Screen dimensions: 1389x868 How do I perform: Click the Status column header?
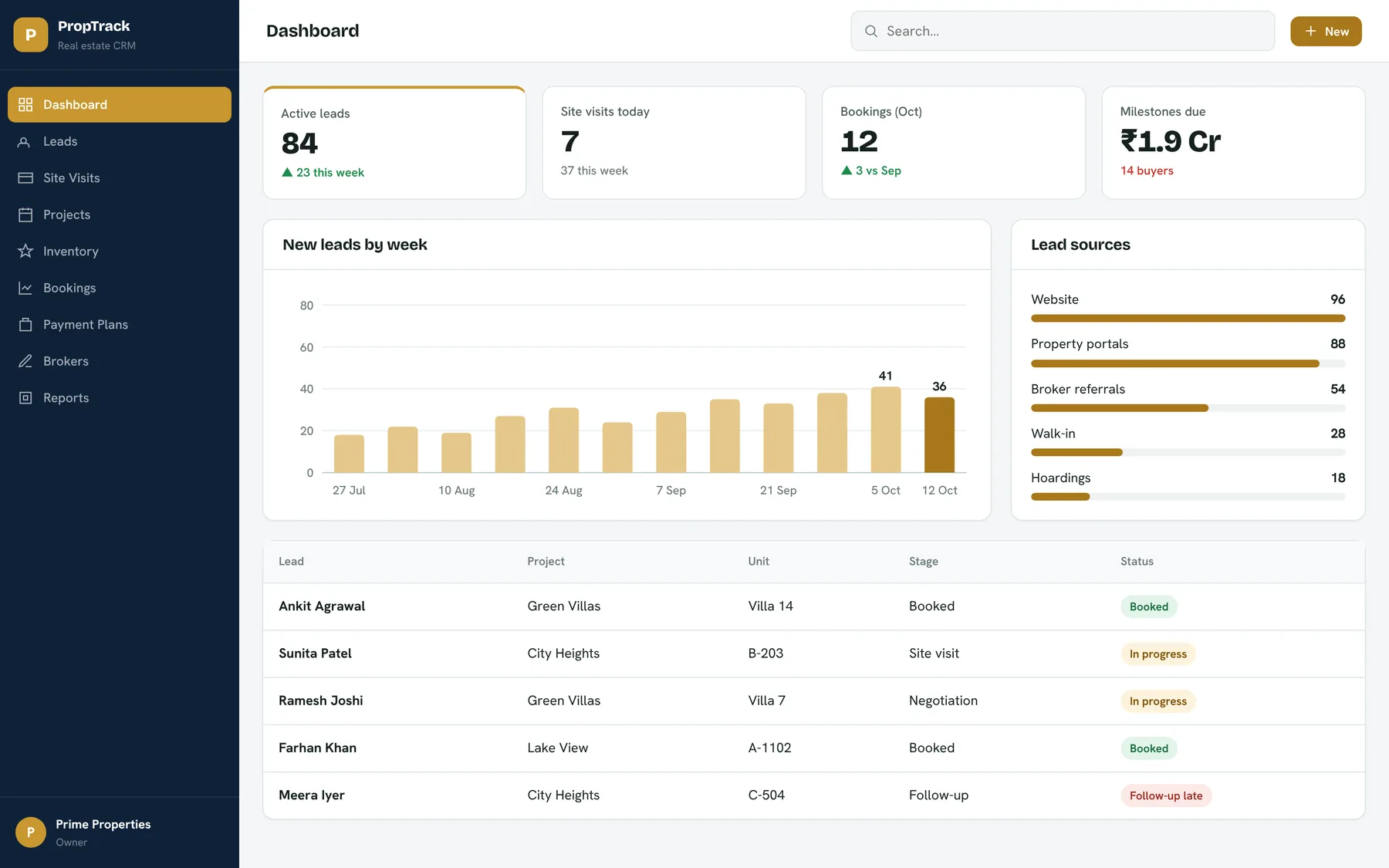tap(1137, 561)
